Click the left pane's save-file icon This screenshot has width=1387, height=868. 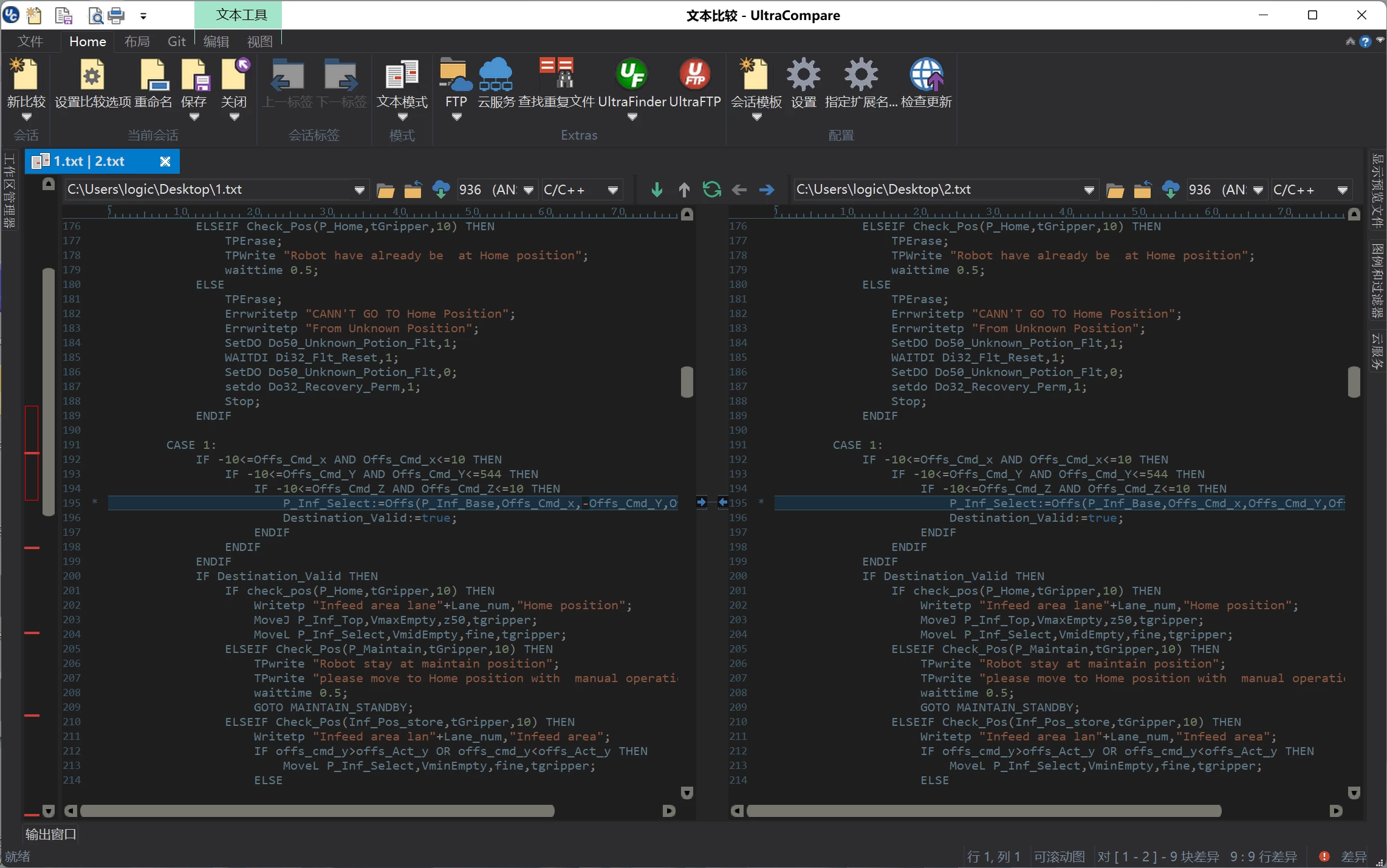413,190
